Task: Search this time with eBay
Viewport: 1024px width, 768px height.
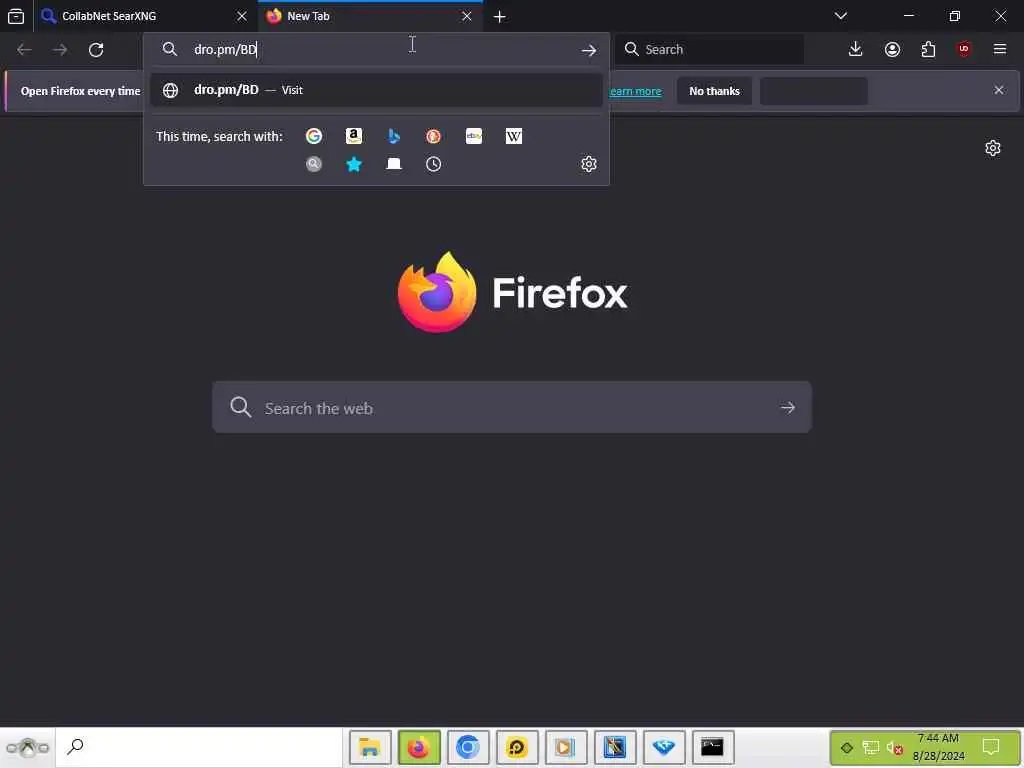Action: pyautogui.click(x=474, y=136)
